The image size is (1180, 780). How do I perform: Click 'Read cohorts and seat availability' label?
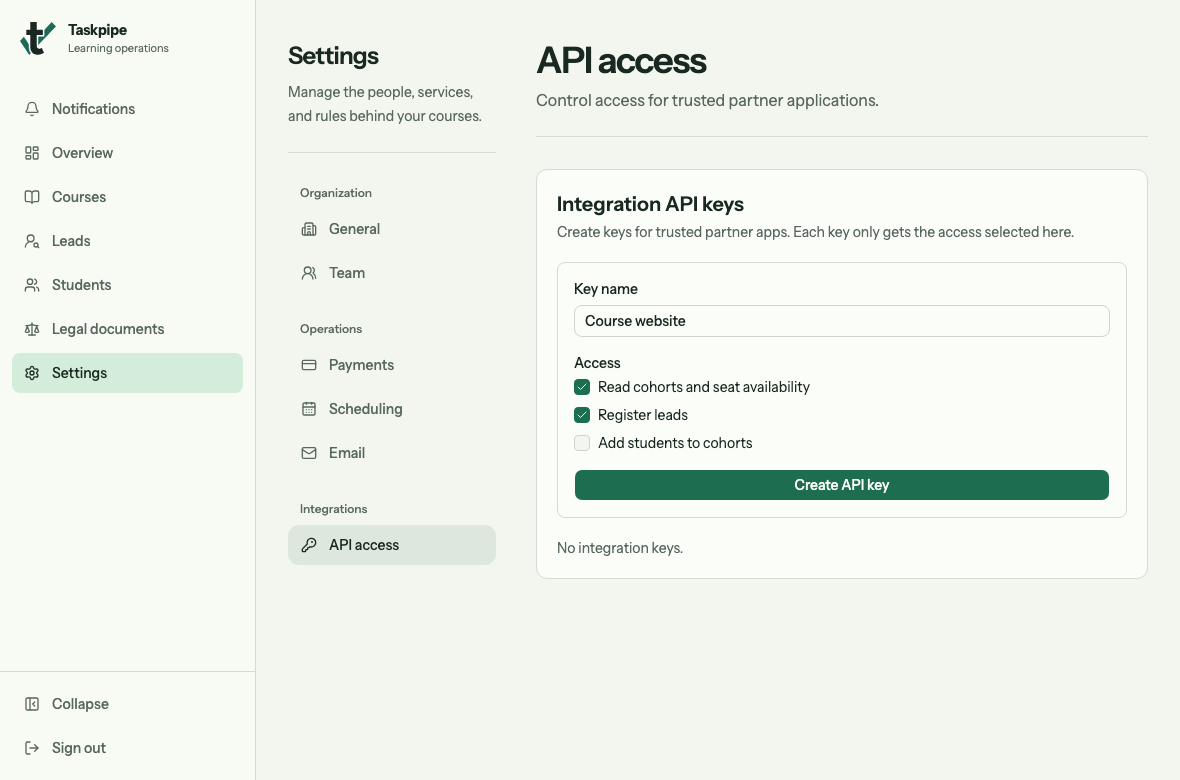click(x=704, y=387)
